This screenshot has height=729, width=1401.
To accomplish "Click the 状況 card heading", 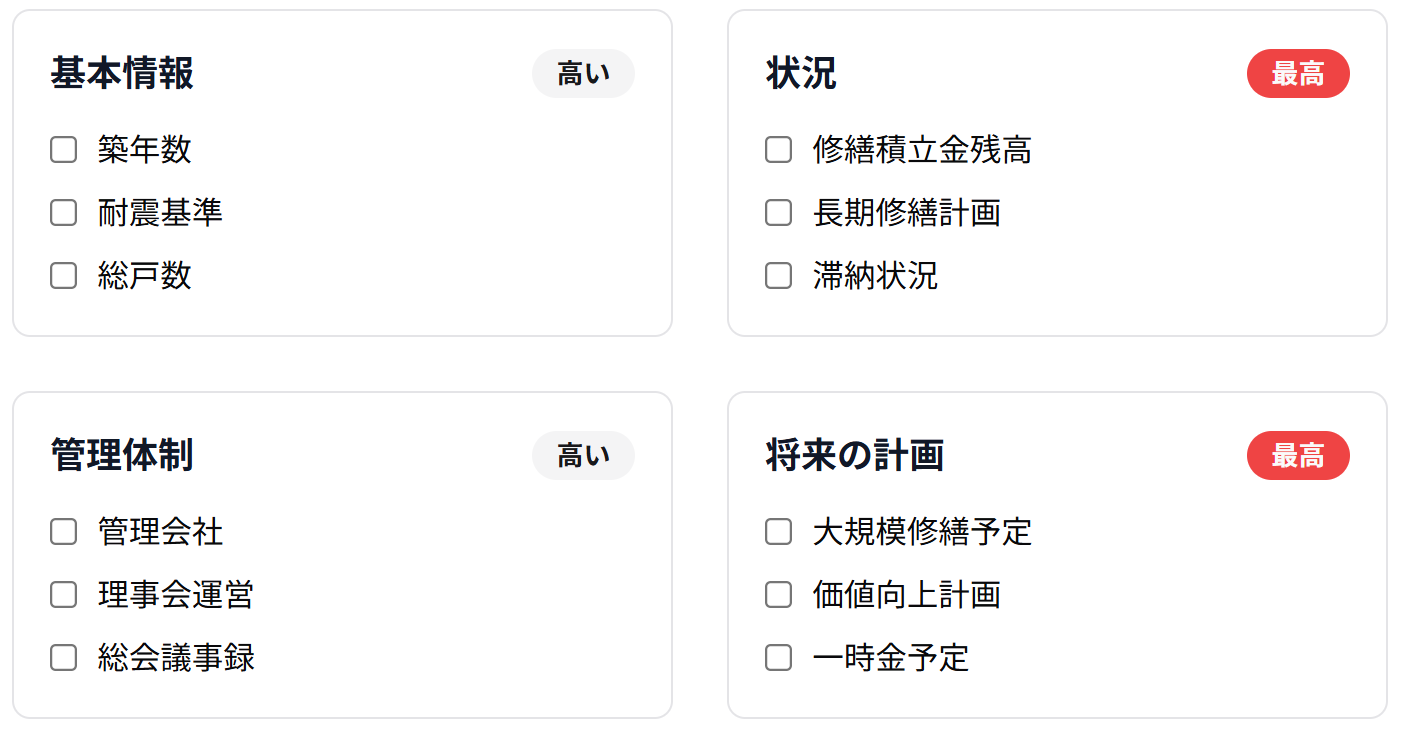I will pos(801,74).
